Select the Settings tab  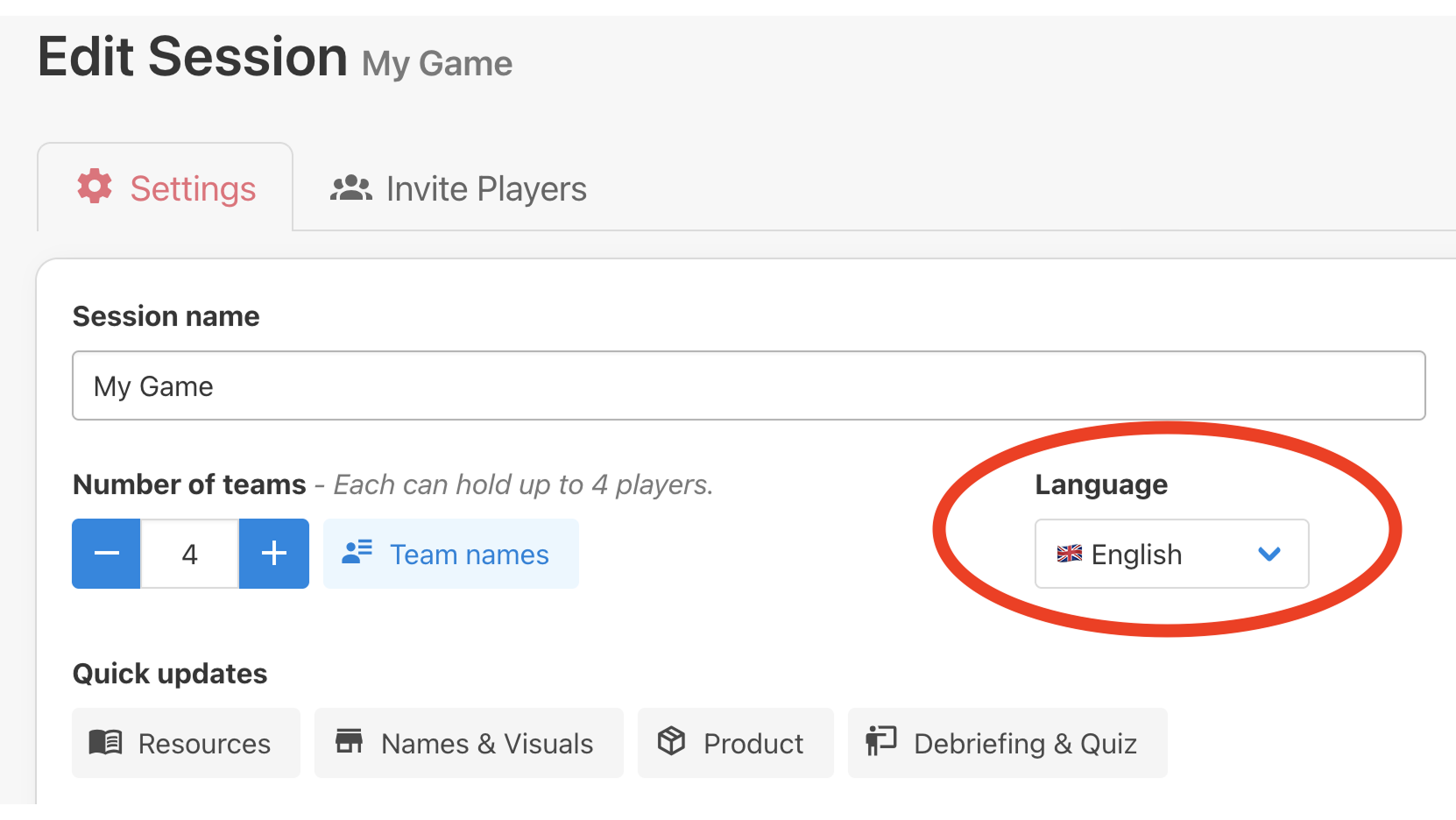pyautogui.click(x=166, y=188)
